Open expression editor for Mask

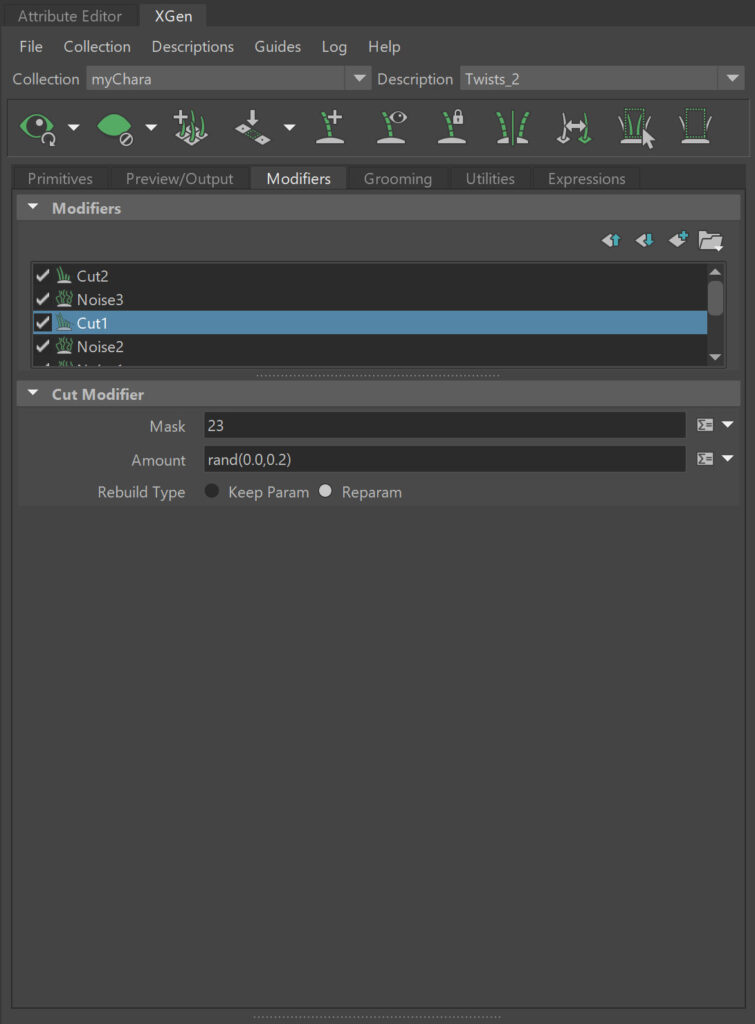pos(705,425)
